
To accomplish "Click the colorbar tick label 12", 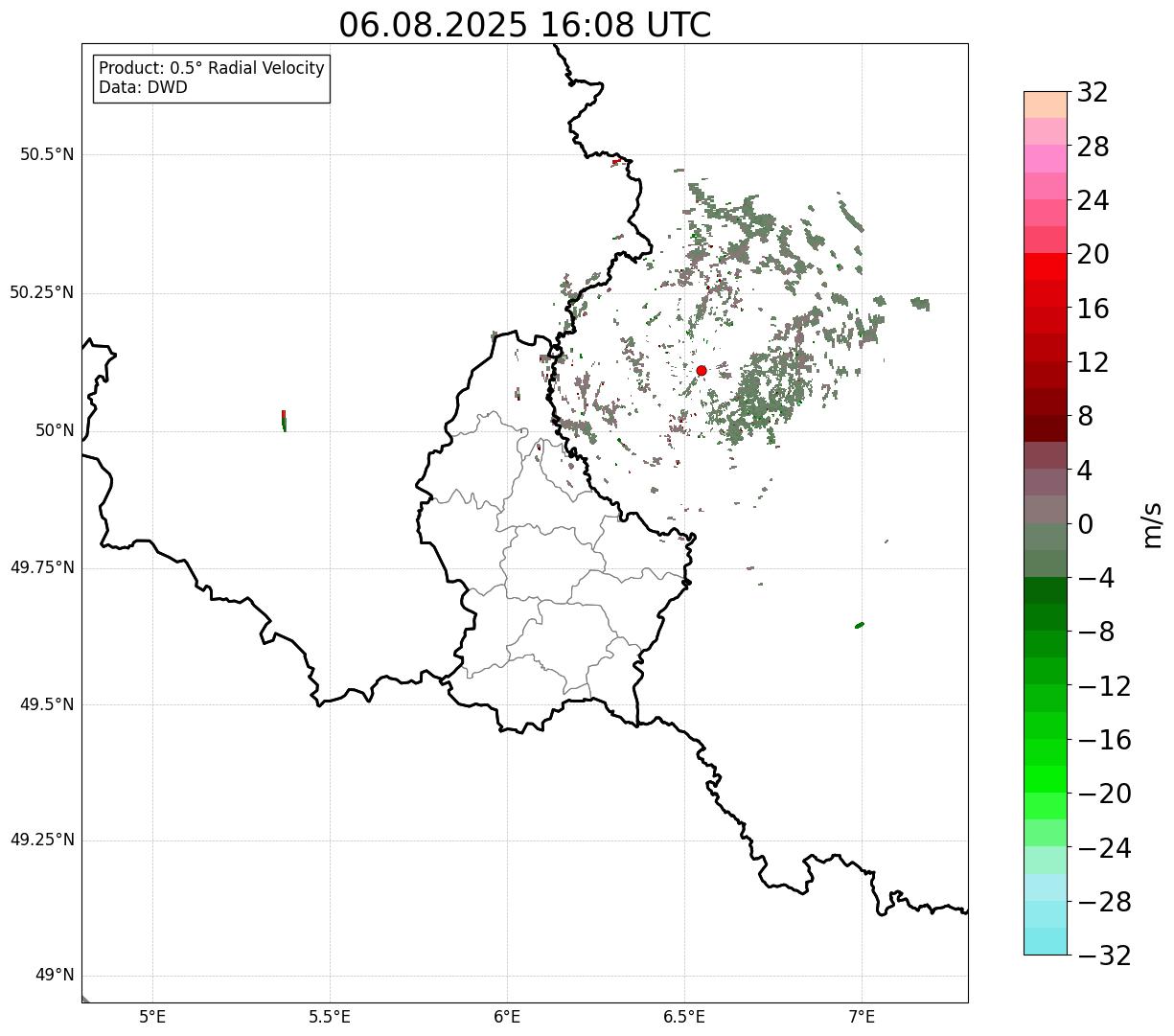I will [1093, 362].
